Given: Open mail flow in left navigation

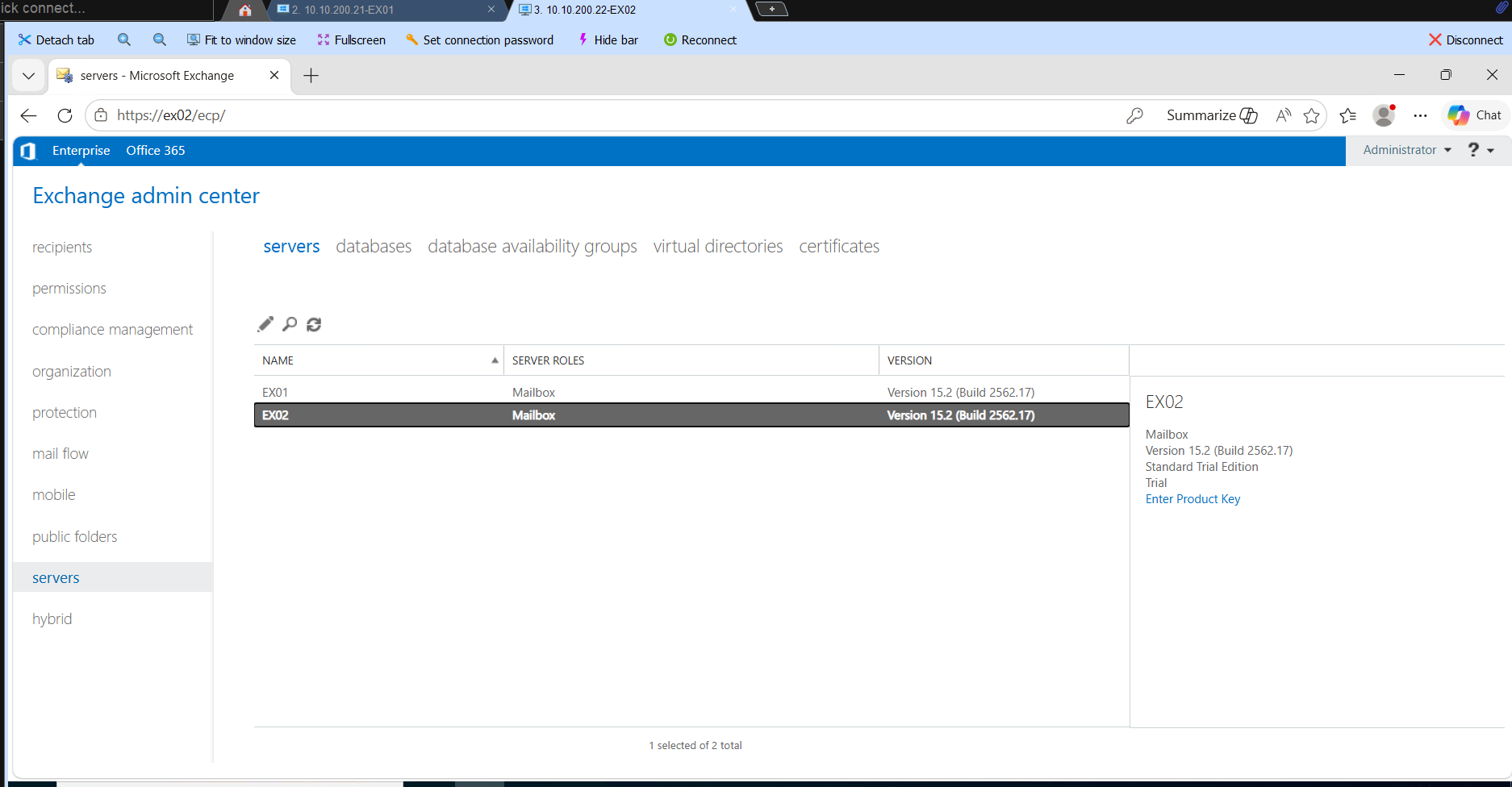Looking at the screenshot, I should [61, 453].
